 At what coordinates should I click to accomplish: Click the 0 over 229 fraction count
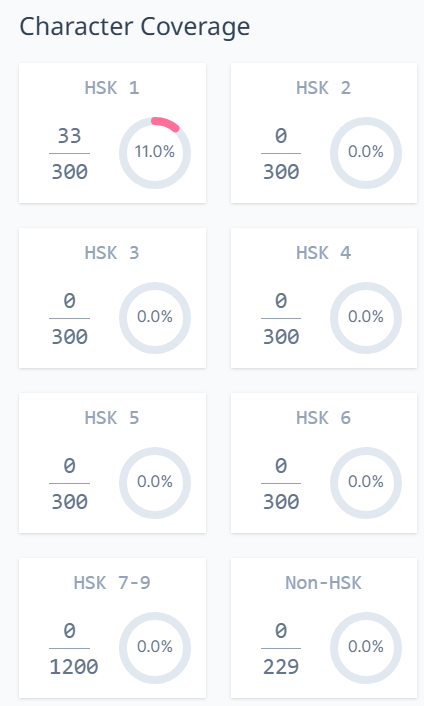coord(281,648)
